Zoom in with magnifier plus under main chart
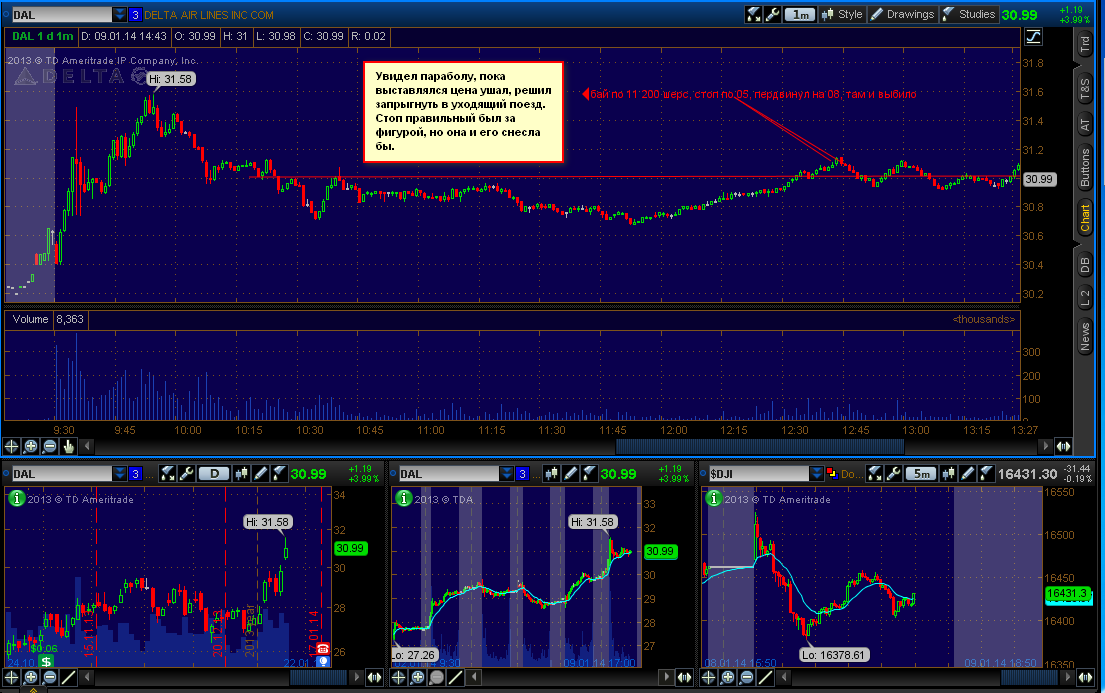 tap(30, 446)
